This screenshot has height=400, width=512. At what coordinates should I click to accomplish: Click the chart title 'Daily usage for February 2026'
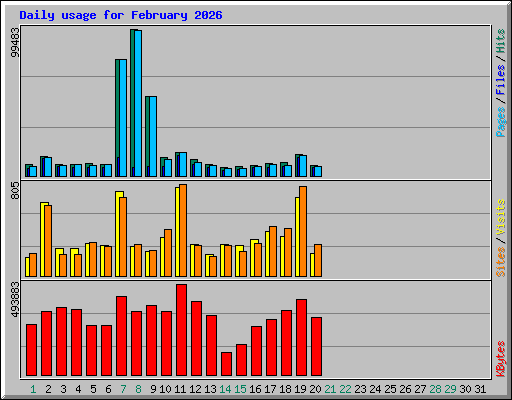point(121,15)
